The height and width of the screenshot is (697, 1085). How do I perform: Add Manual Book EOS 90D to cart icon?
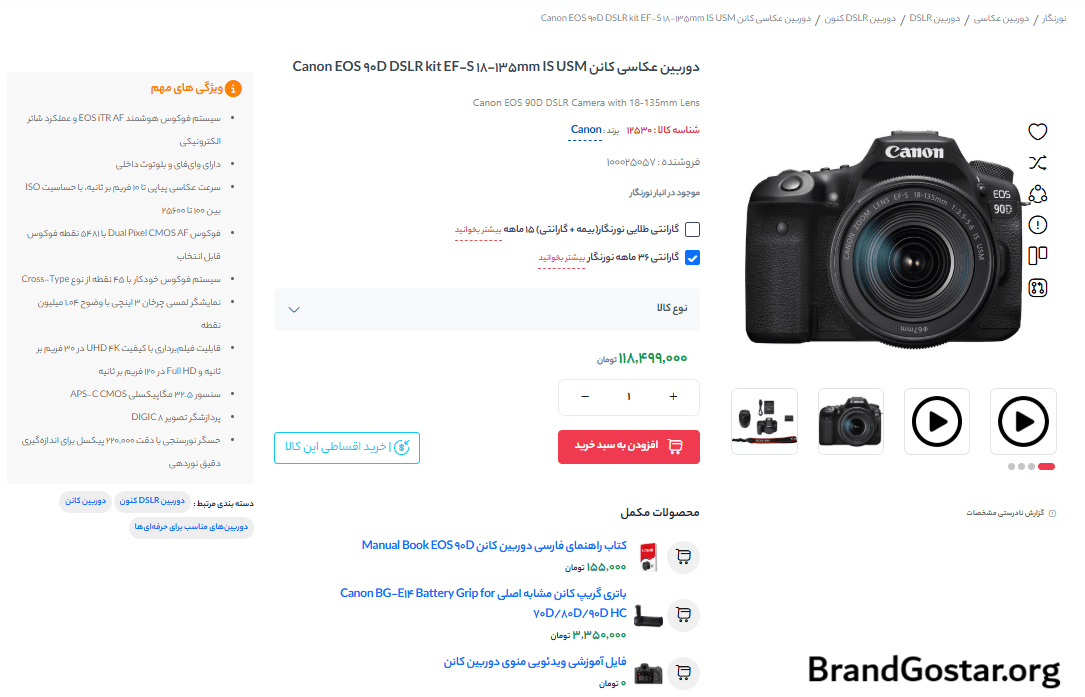684,556
